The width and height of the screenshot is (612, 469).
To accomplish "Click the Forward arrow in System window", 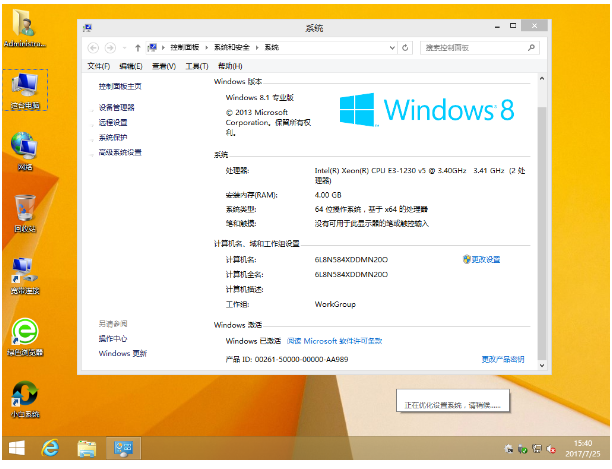I will (110, 48).
